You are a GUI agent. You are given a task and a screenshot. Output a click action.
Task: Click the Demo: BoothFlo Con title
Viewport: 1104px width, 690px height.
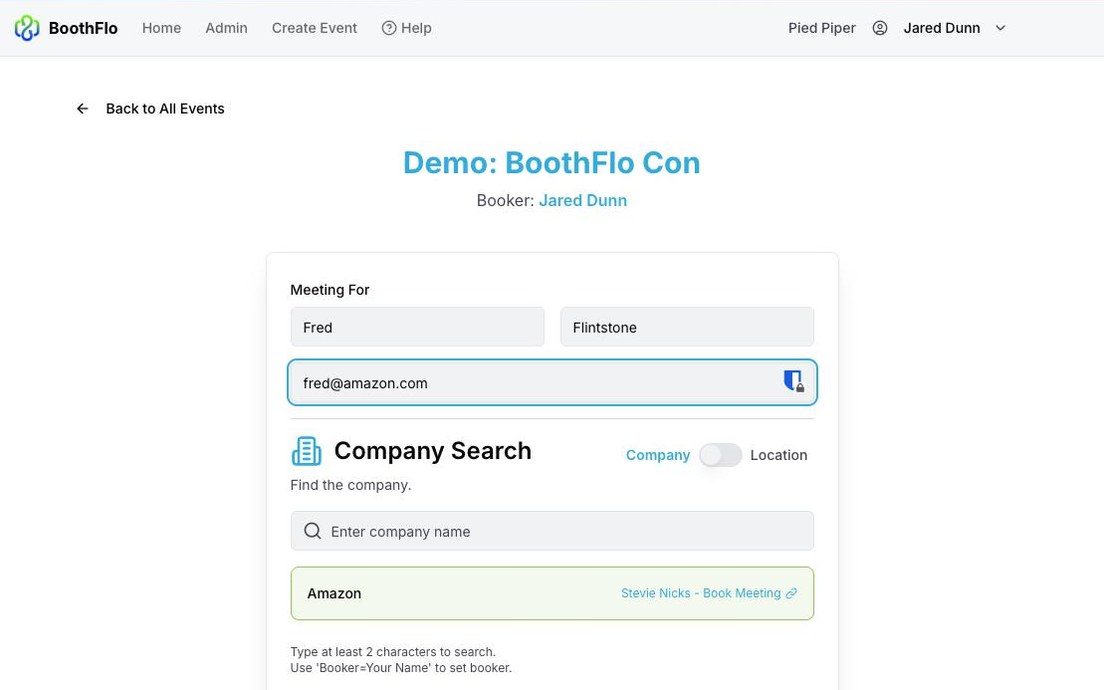pyautogui.click(x=551, y=163)
